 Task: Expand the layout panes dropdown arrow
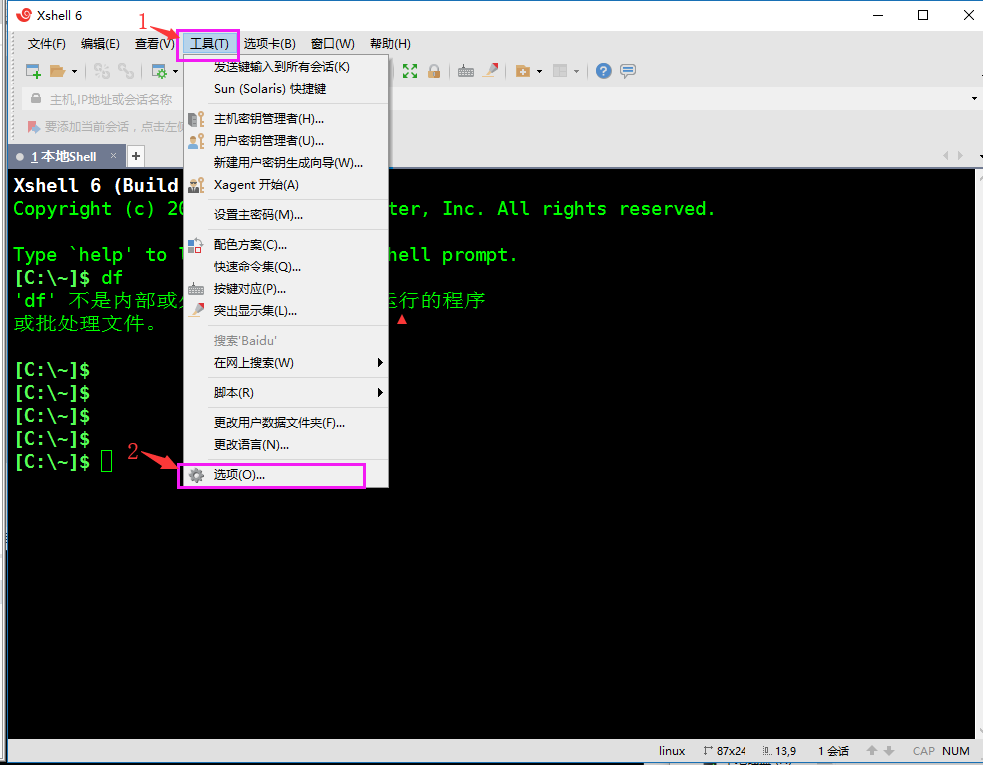click(576, 71)
